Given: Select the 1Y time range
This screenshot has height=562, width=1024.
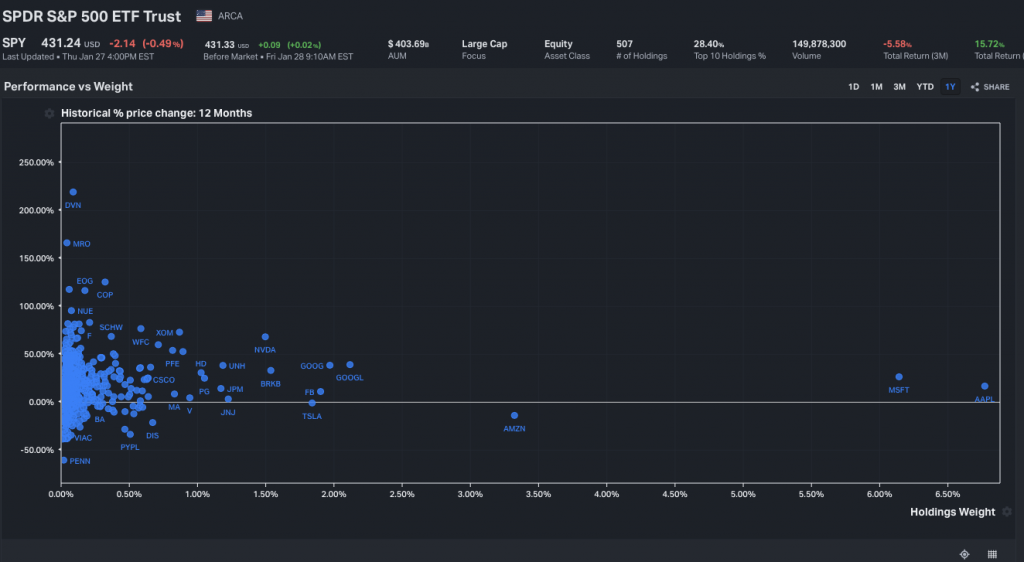Looking at the screenshot, I should pos(950,87).
